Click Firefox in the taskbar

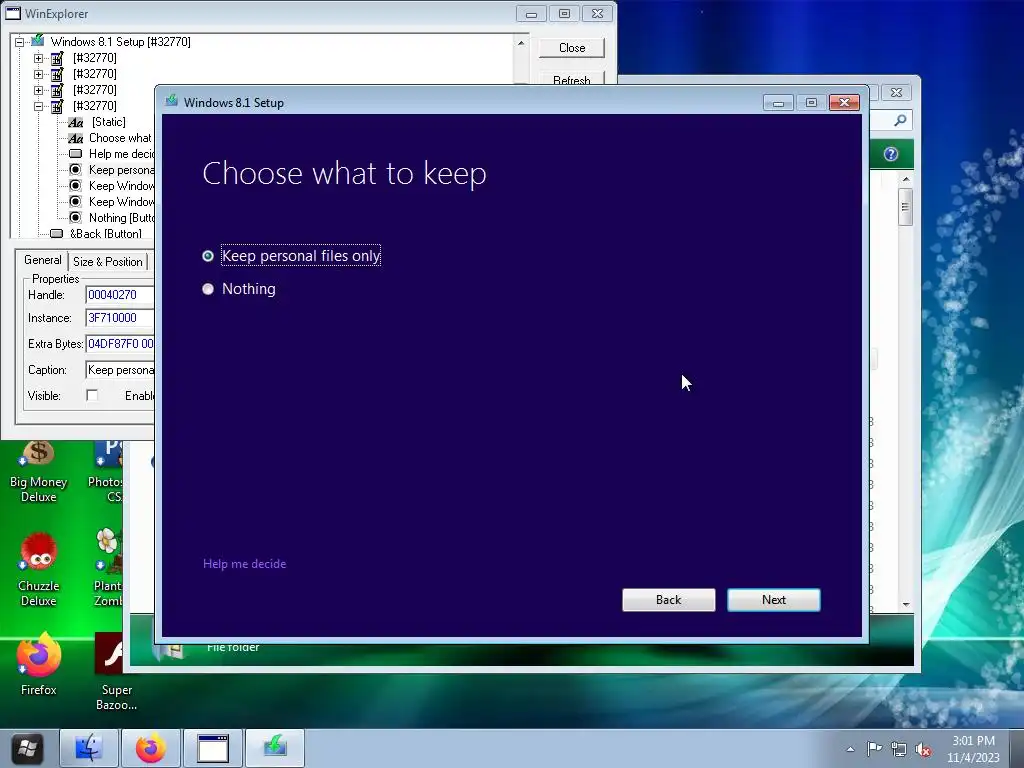click(150, 748)
